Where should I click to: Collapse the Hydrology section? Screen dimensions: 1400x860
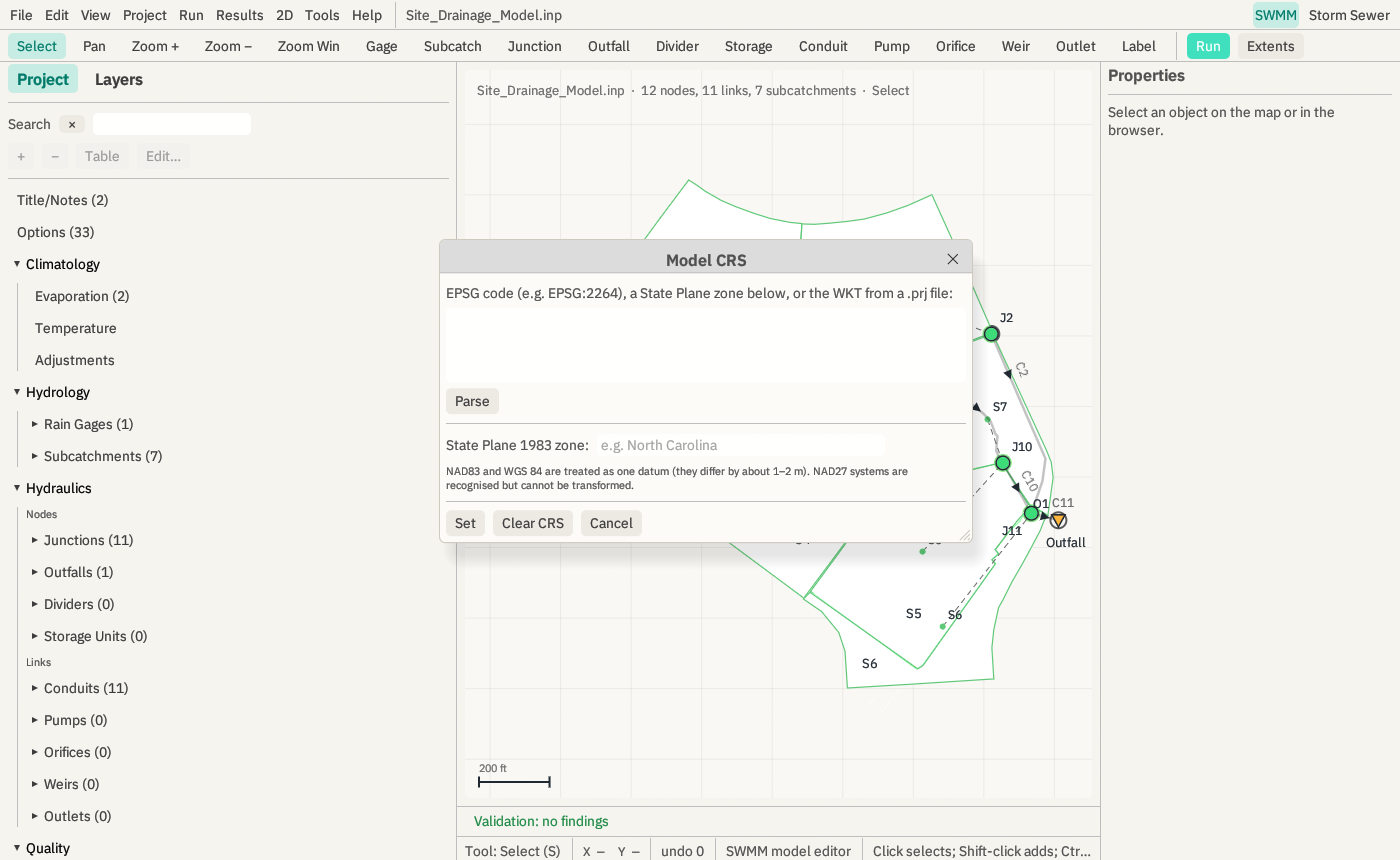click(17, 392)
